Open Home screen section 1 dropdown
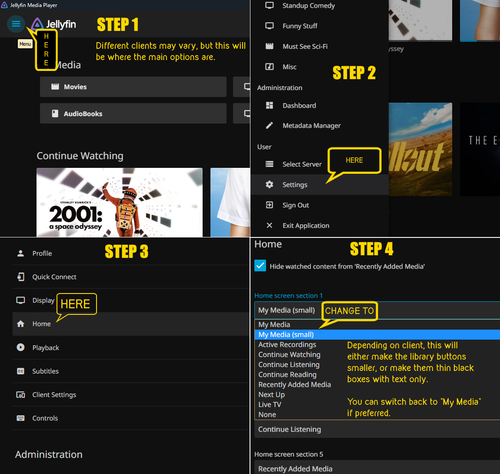Screen dimensions: 500x474 (377, 310)
